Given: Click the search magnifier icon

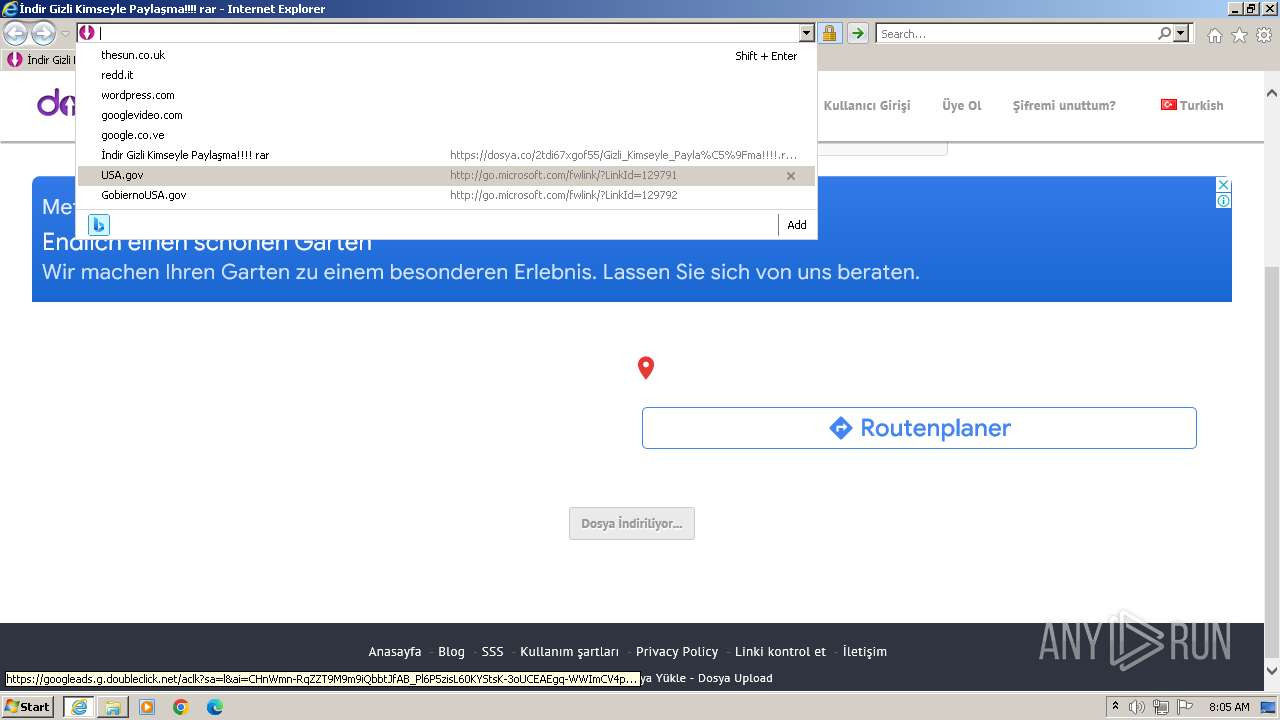Looking at the screenshot, I should pyautogui.click(x=1164, y=33).
